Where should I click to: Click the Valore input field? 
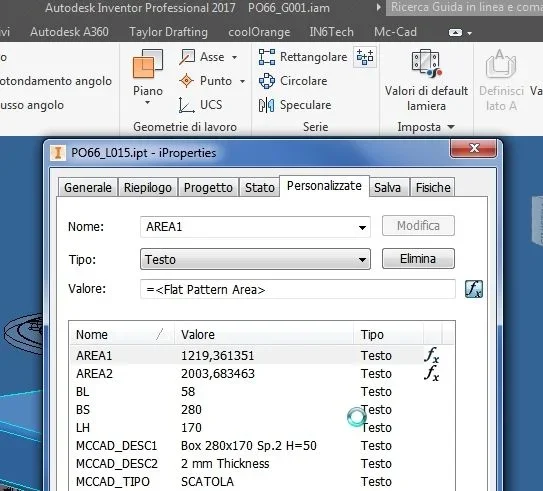pos(297,289)
